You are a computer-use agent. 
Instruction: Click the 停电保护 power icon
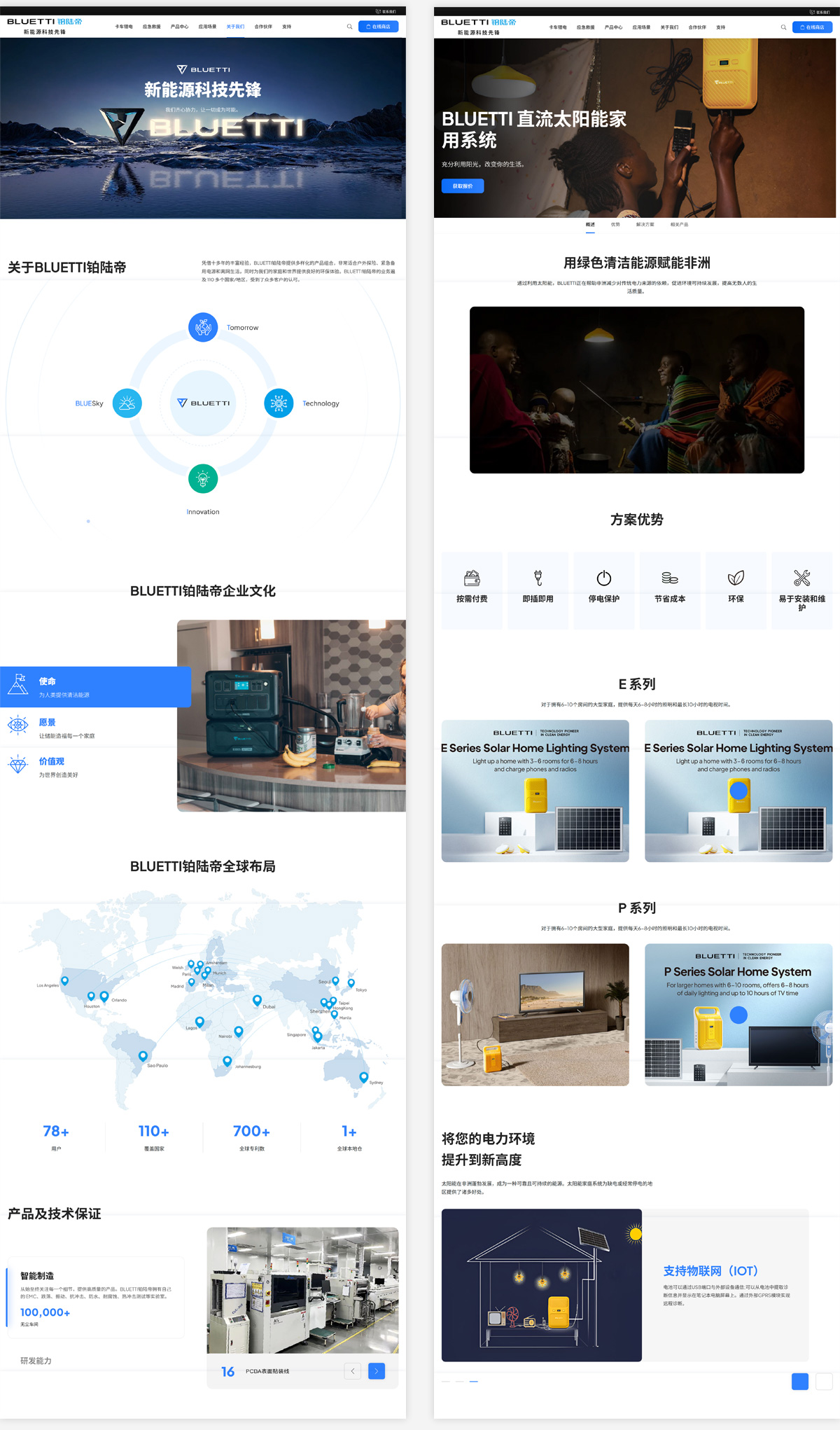pos(603,578)
